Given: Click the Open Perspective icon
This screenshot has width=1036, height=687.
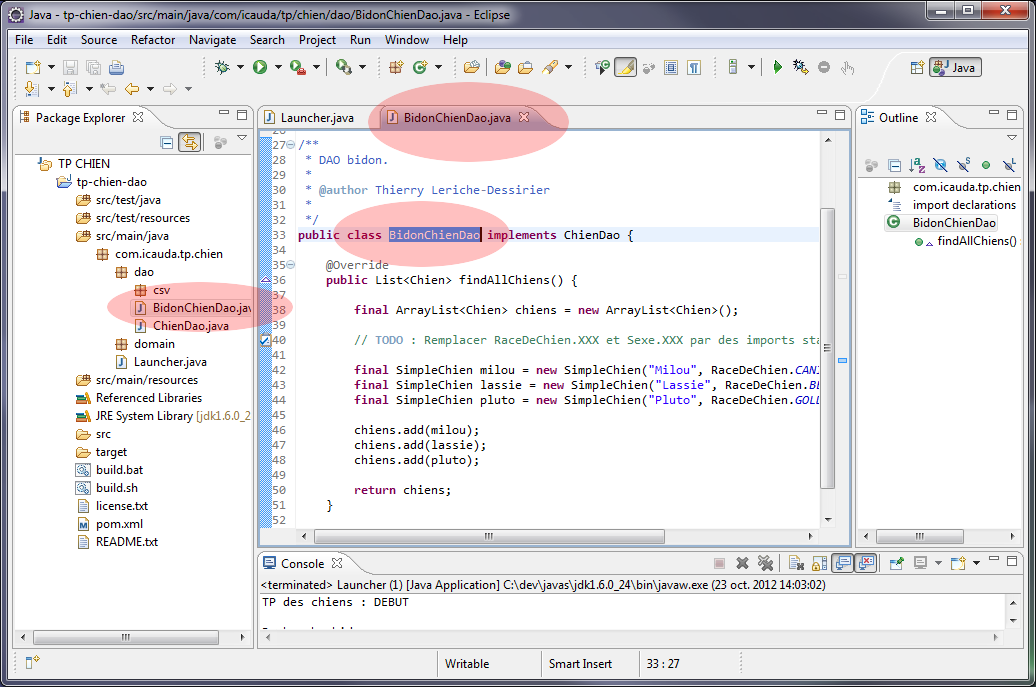Looking at the screenshot, I should (x=916, y=67).
